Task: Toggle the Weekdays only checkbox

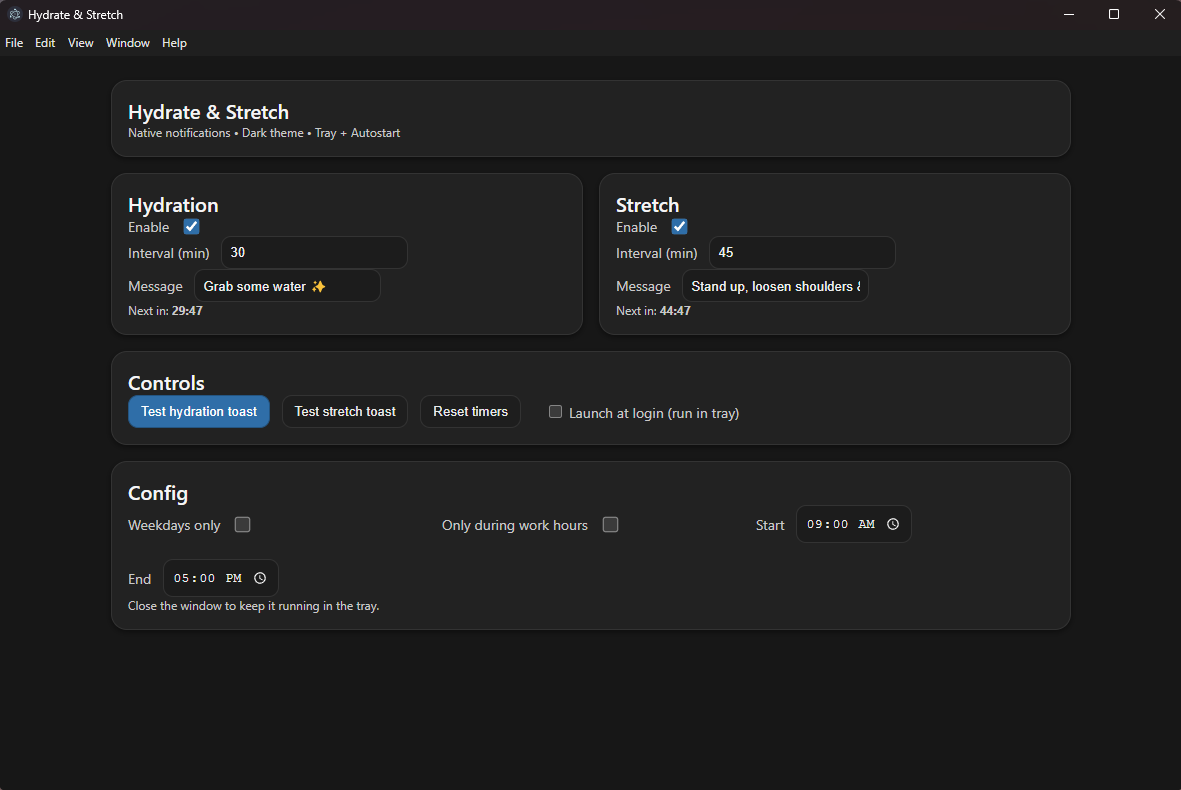Action: point(242,525)
